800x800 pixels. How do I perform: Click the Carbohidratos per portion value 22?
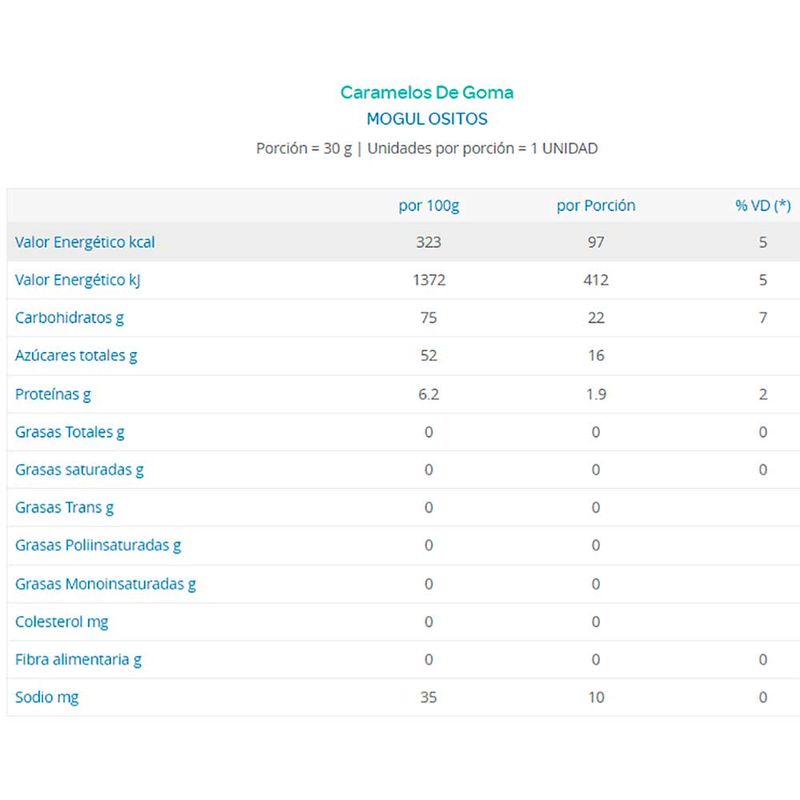(x=596, y=318)
